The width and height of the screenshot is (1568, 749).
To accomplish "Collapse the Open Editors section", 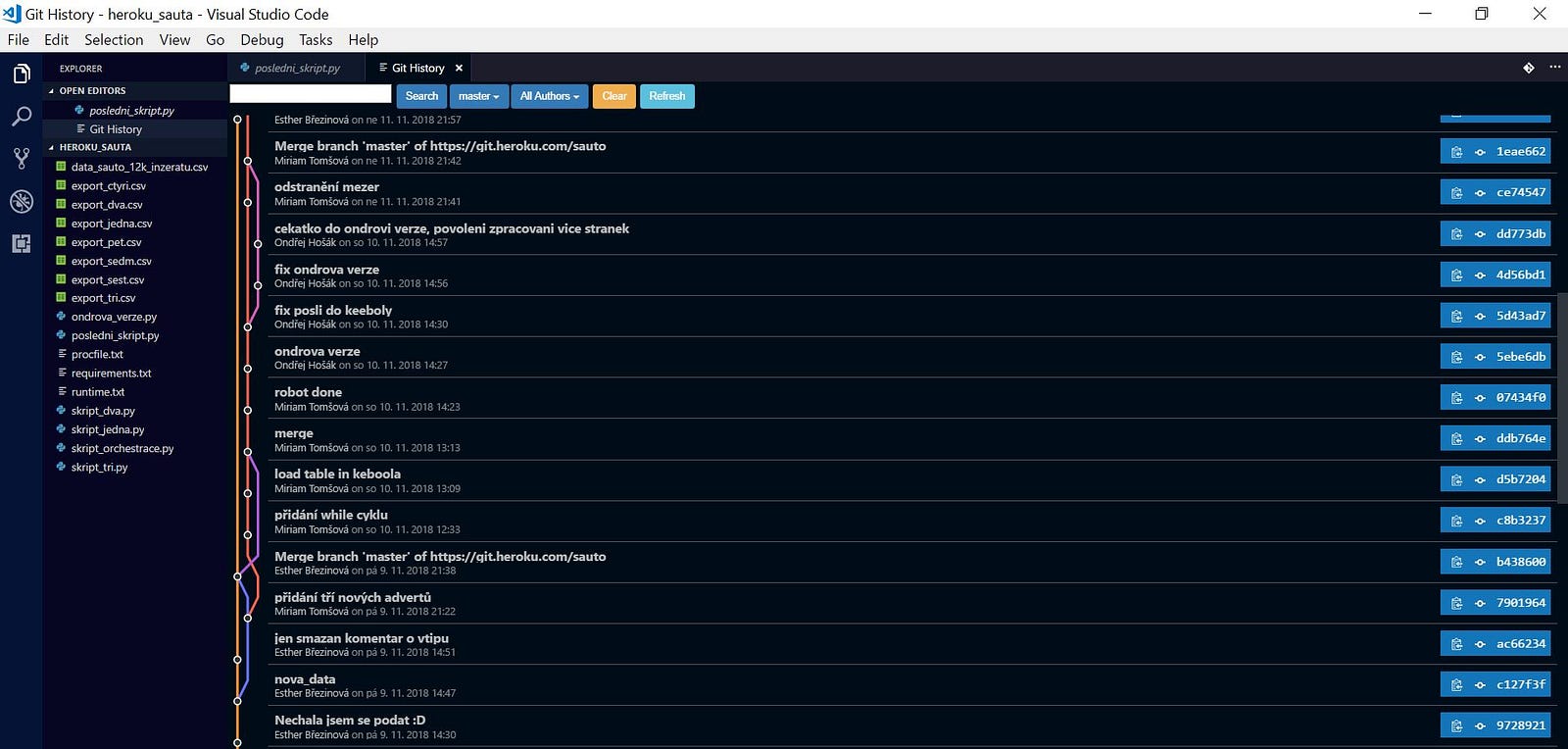I will [92, 90].
